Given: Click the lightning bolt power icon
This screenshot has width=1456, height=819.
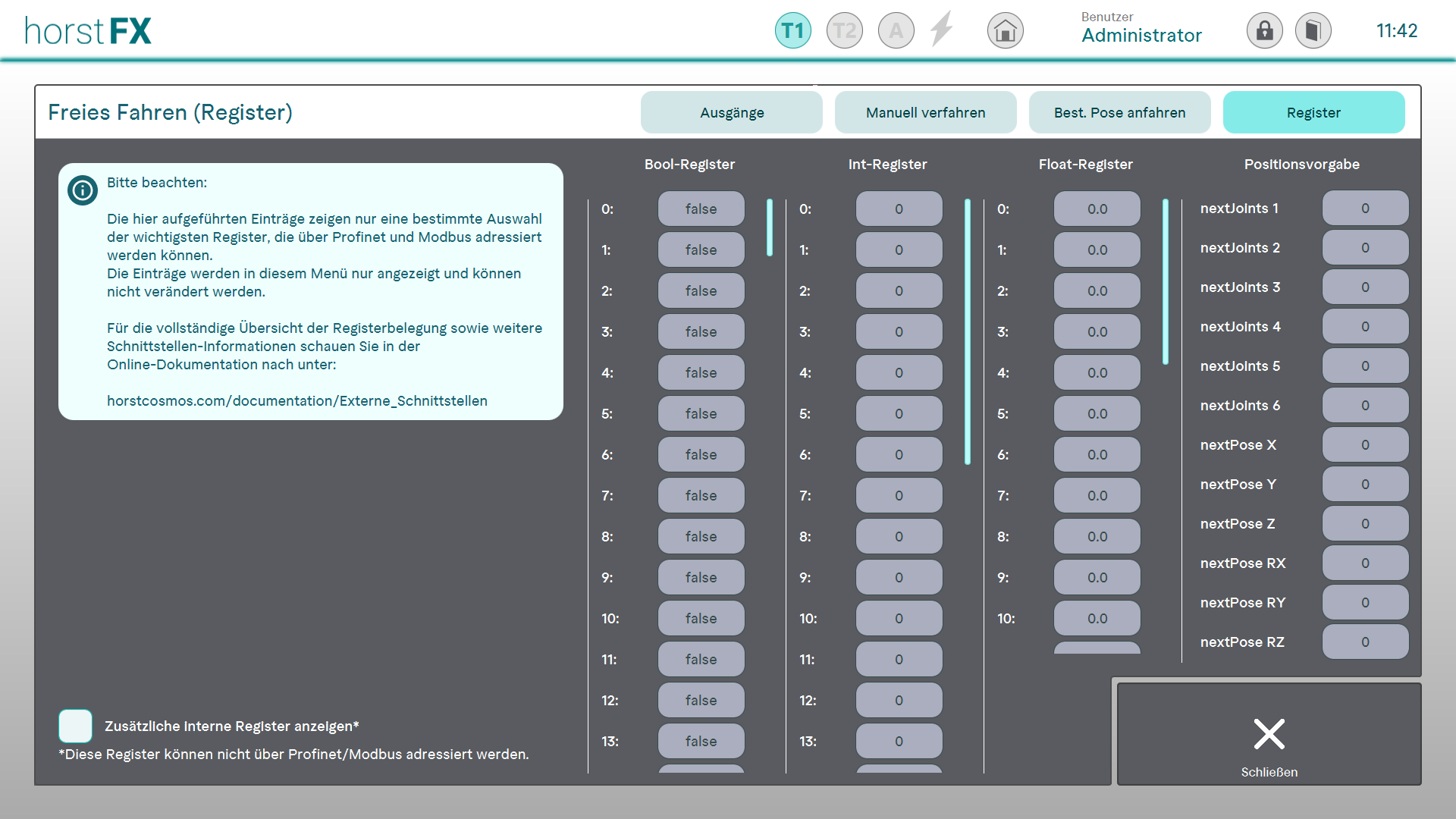Looking at the screenshot, I should [x=942, y=30].
